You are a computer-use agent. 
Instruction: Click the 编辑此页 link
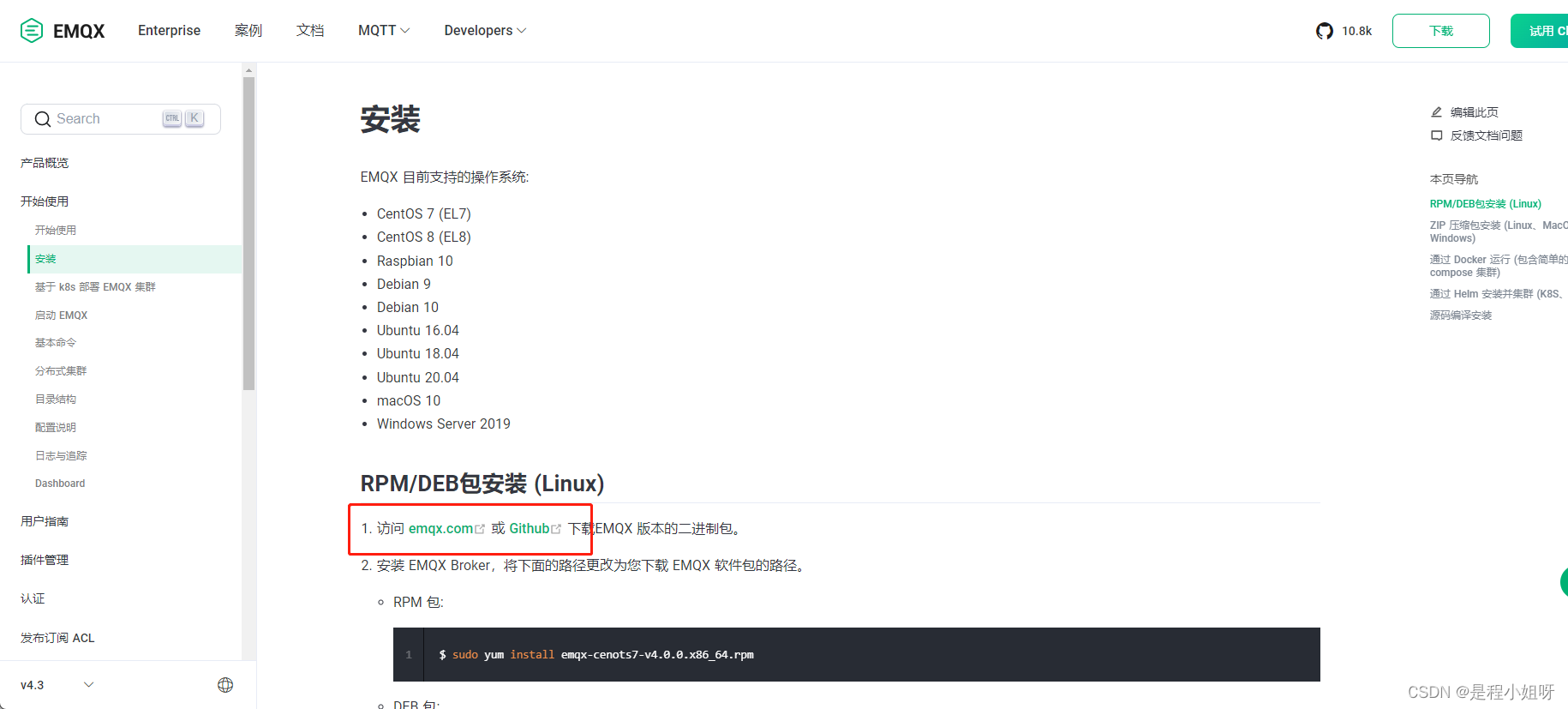tap(1474, 112)
